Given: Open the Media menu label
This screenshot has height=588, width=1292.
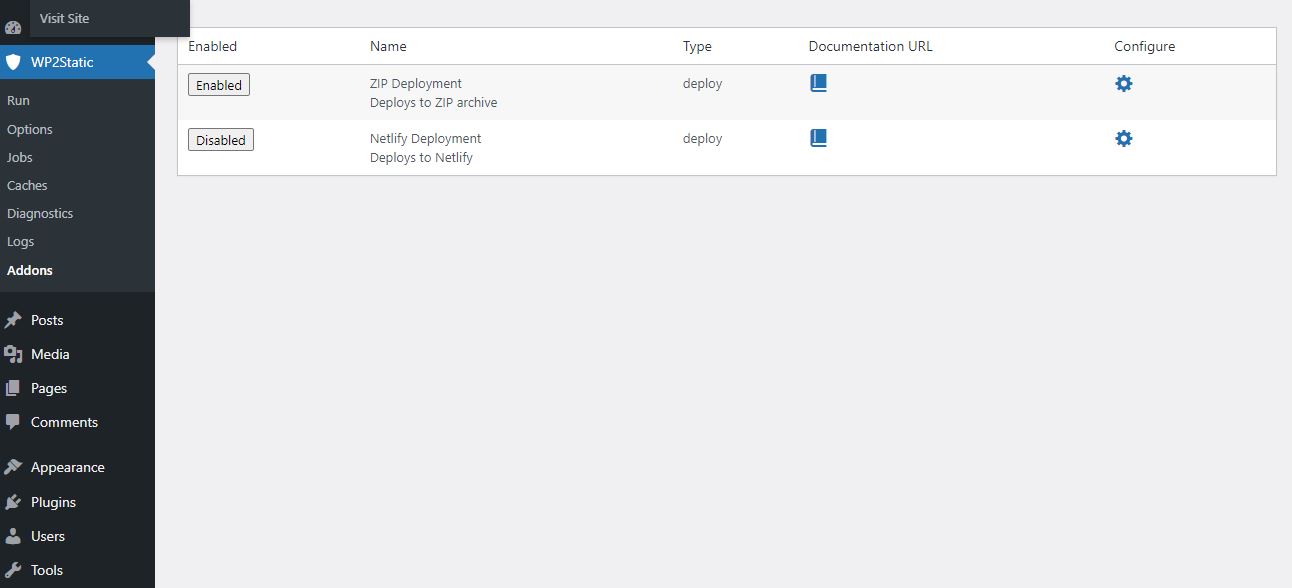Looking at the screenshot, I should click(x=50, y=354).
